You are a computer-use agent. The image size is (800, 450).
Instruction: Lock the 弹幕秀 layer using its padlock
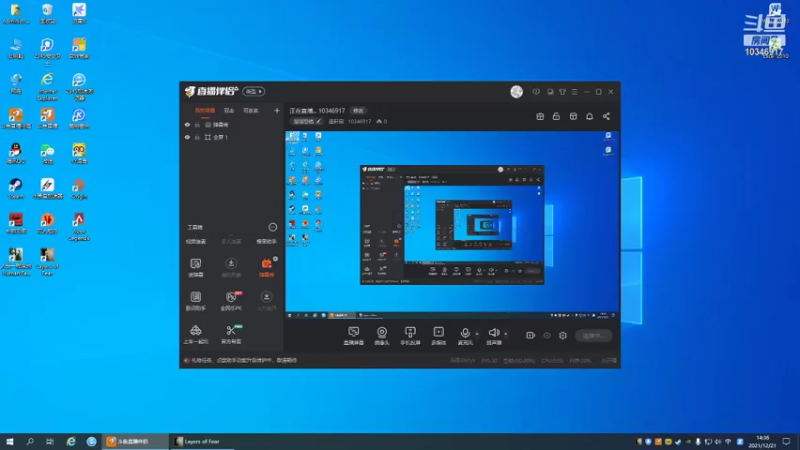pyautogui.click(x=197, y=124)
